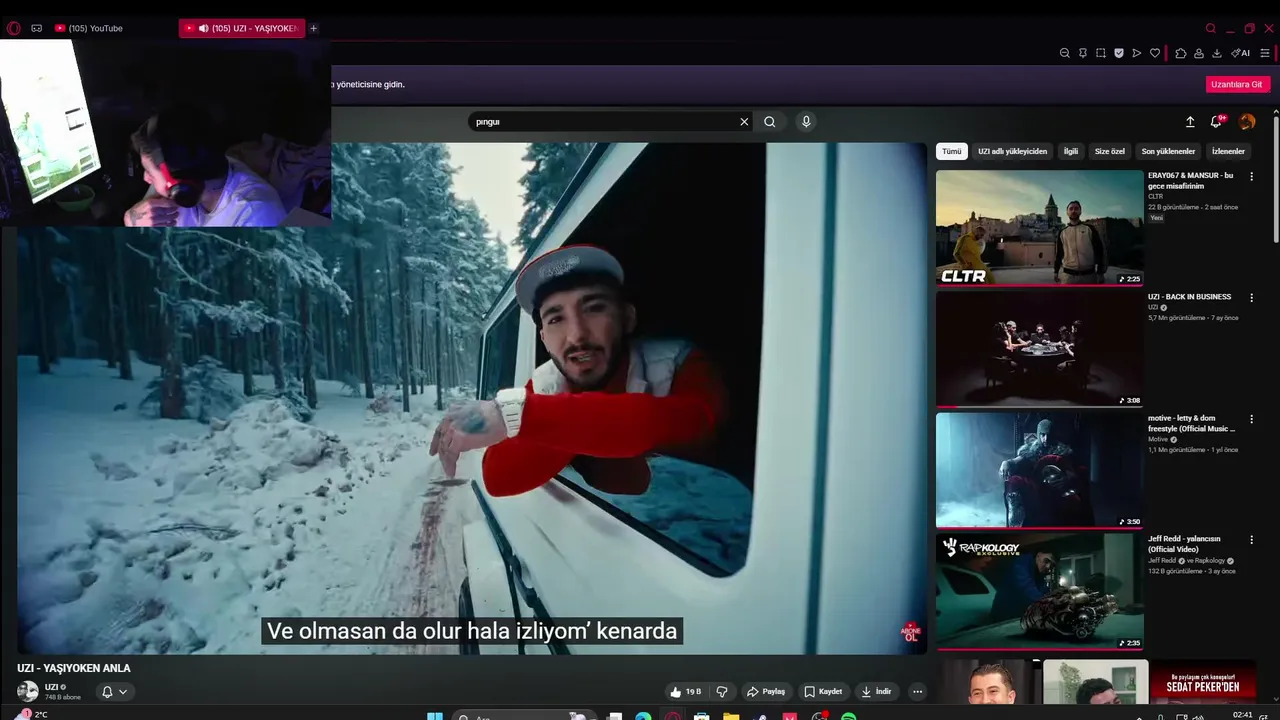Image resolution: width=1280 pixels, height=720 pixels.
Task: Open more actions three-dot menu under the video
Action: [x=917, y=692]
